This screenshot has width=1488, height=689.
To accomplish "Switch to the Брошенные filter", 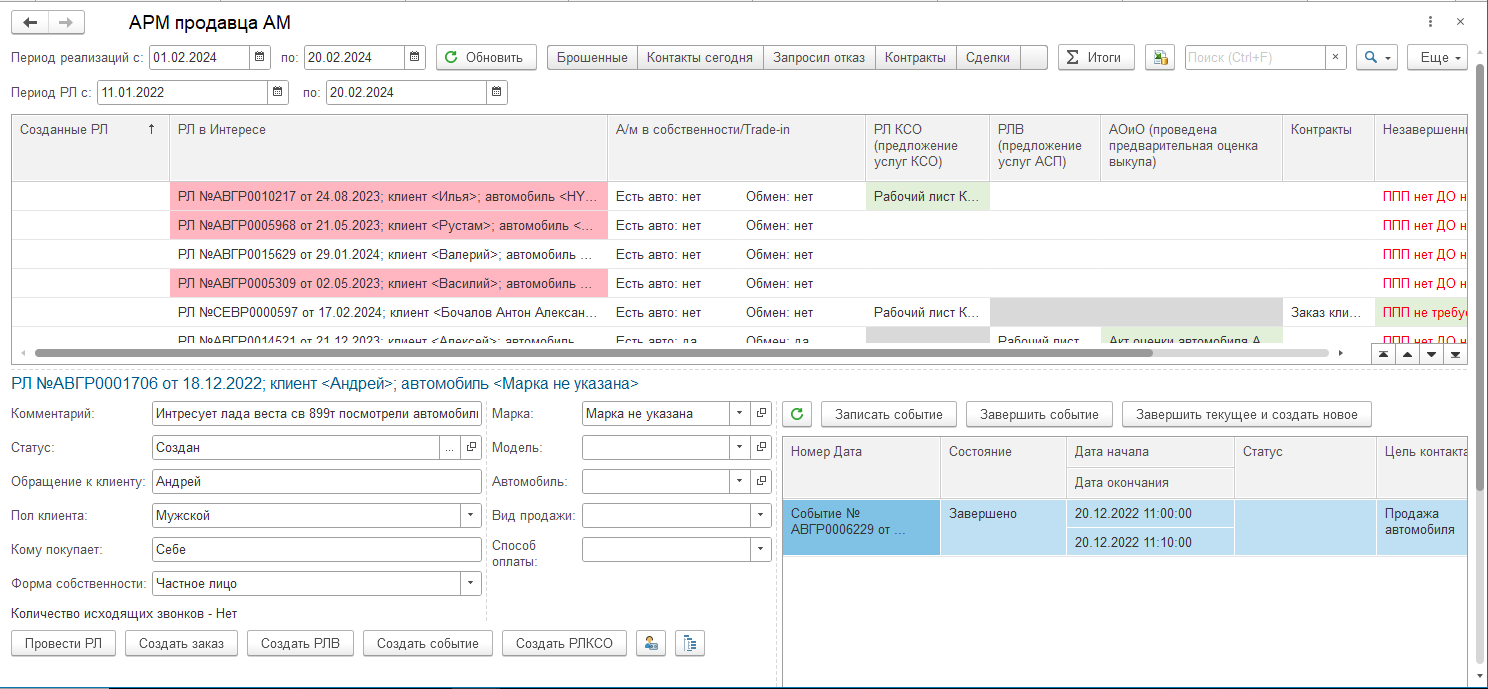I will [x=592, y=57].
